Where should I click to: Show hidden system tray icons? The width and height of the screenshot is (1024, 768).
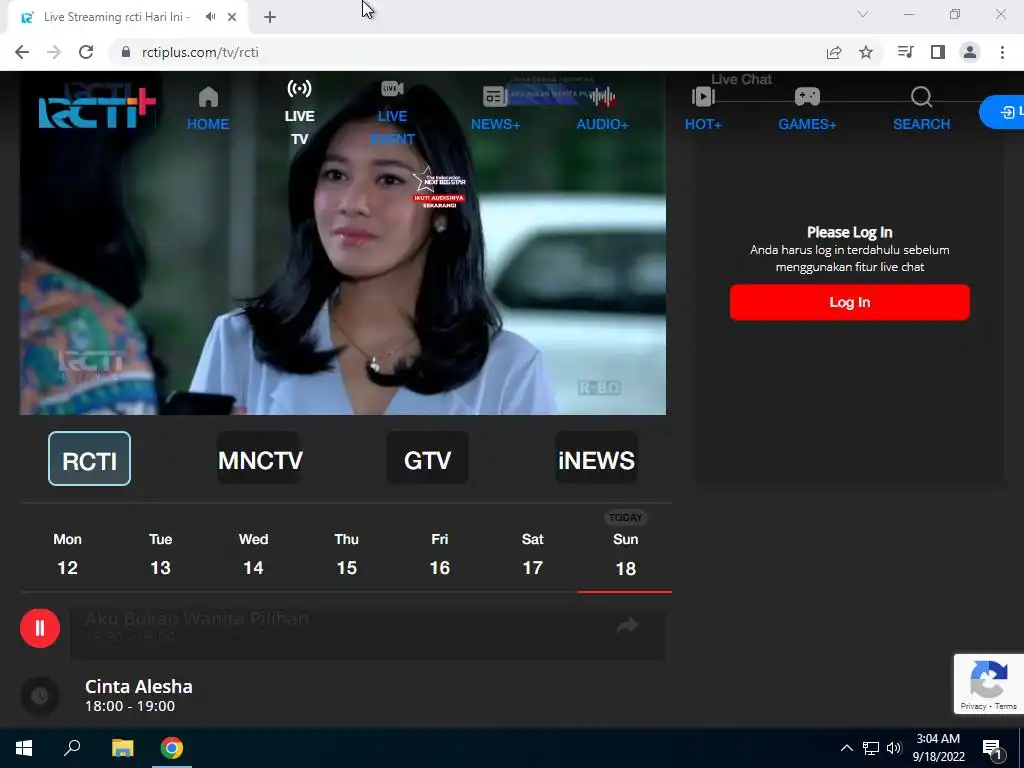point(846,748)
